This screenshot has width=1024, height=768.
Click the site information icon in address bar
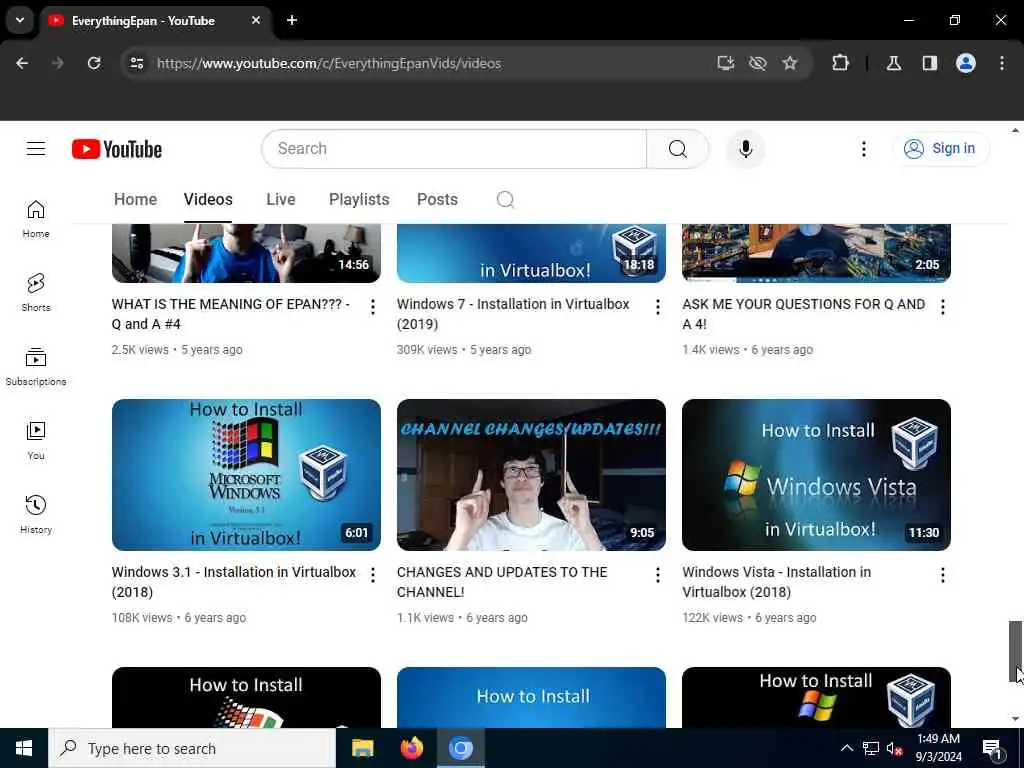pyautogui.click(x=136, y=63)
